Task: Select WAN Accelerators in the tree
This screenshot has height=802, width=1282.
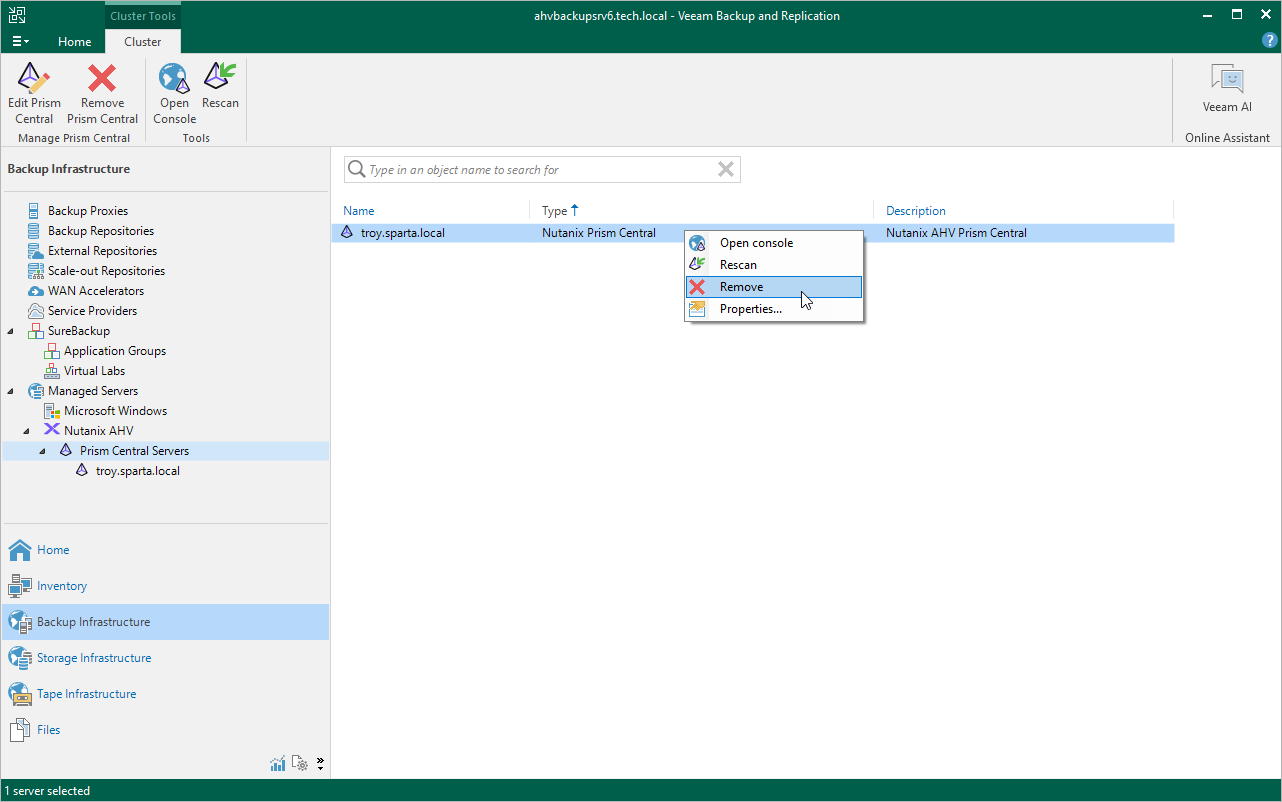Action: click(x=96, y=291)
